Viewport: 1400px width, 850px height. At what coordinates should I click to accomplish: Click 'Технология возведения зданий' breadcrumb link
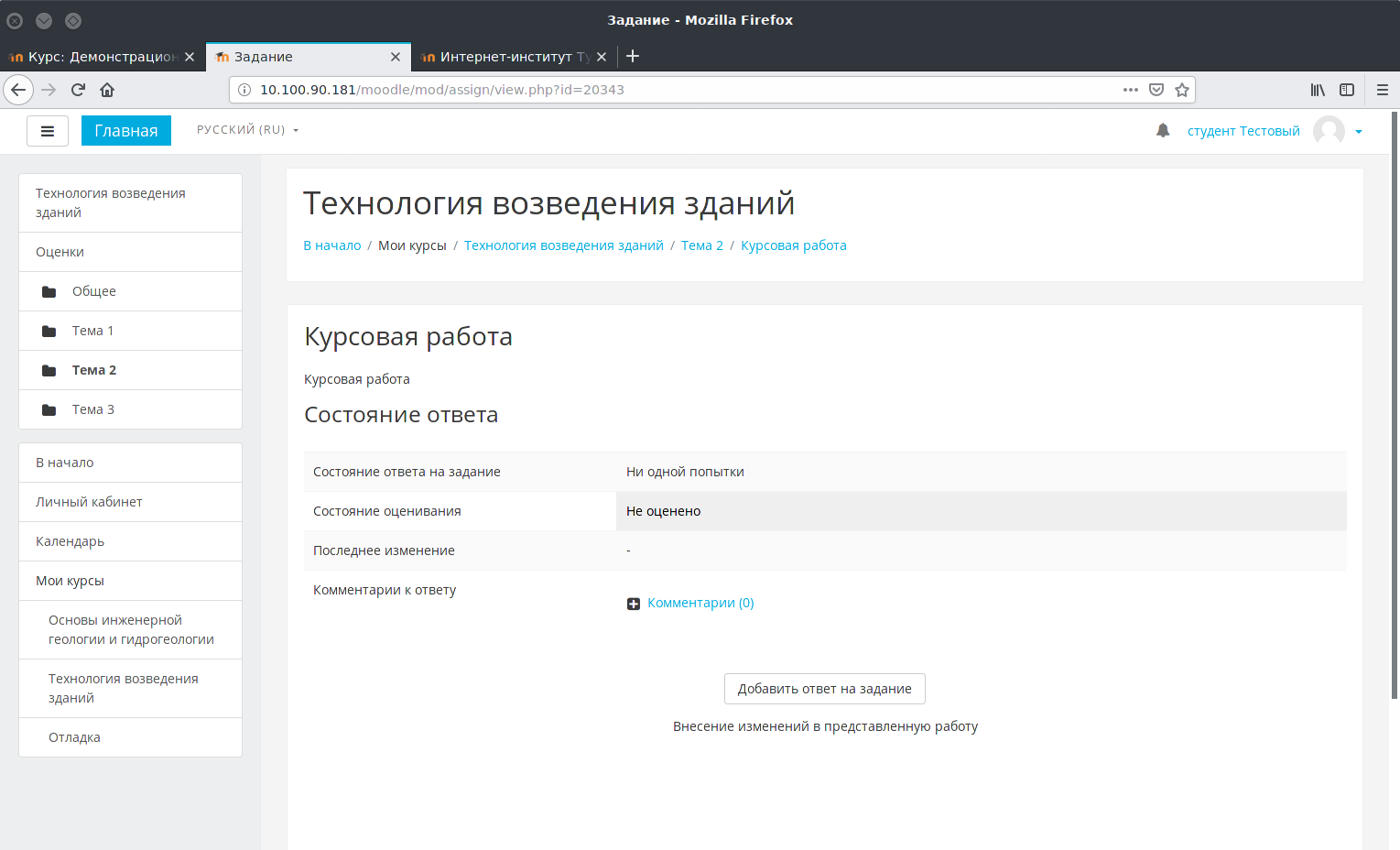coord(564,245)
